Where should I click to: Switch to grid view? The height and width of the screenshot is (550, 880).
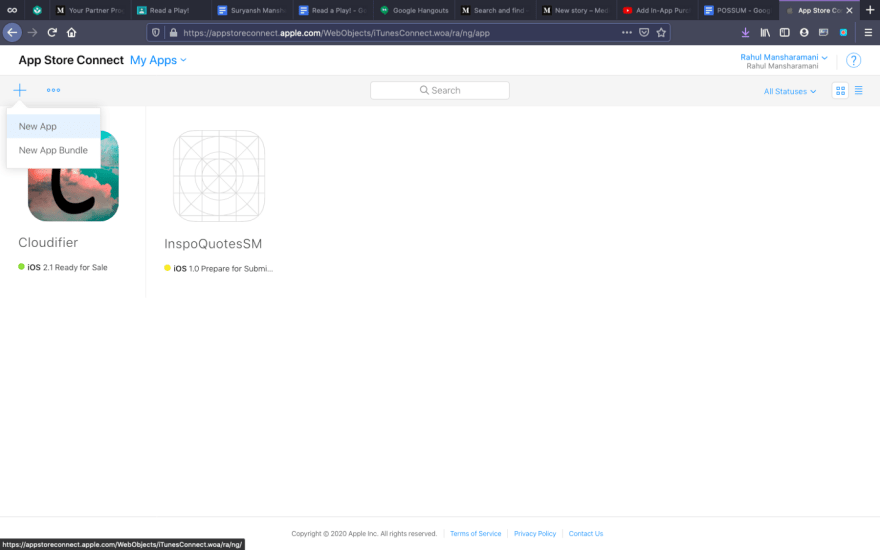coord(840,90)
